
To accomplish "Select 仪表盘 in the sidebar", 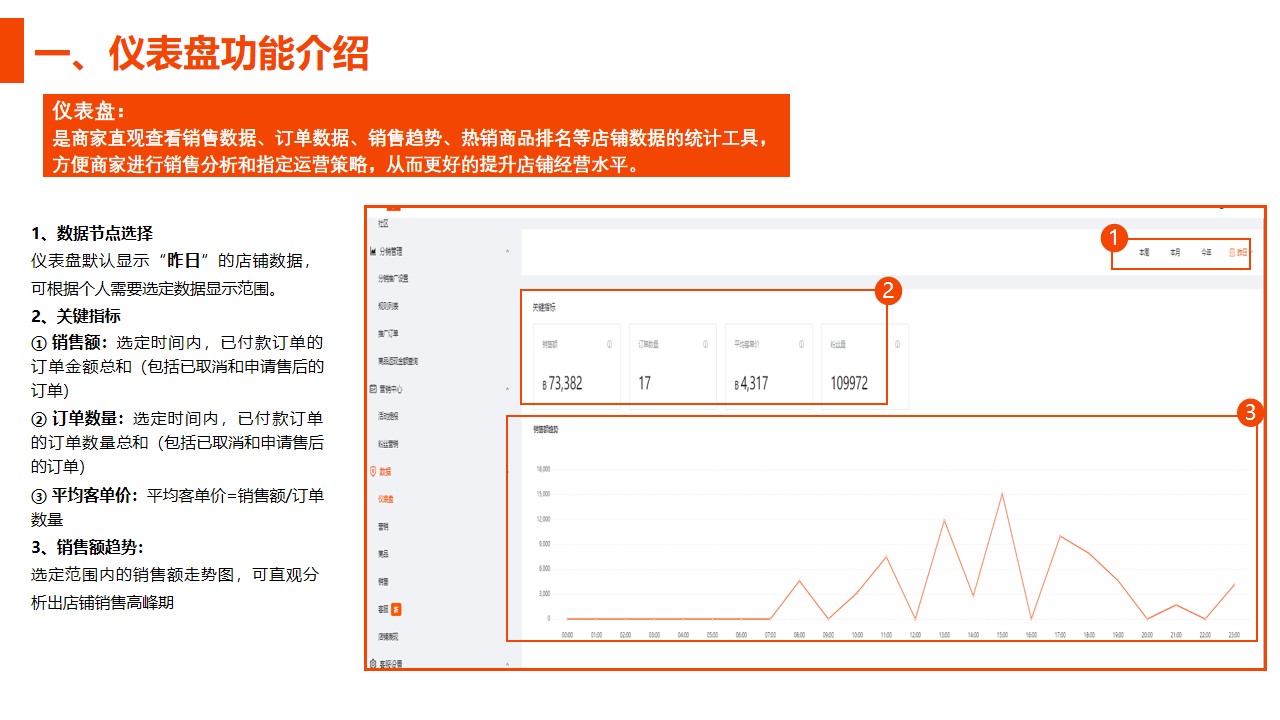I will 386,499.
